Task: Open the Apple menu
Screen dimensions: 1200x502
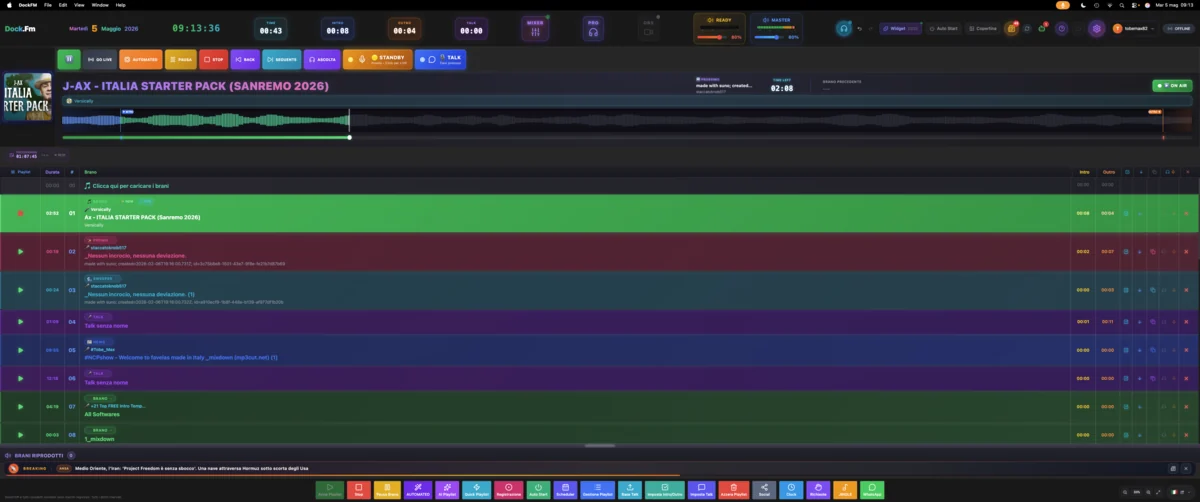Action: (8, 4)
